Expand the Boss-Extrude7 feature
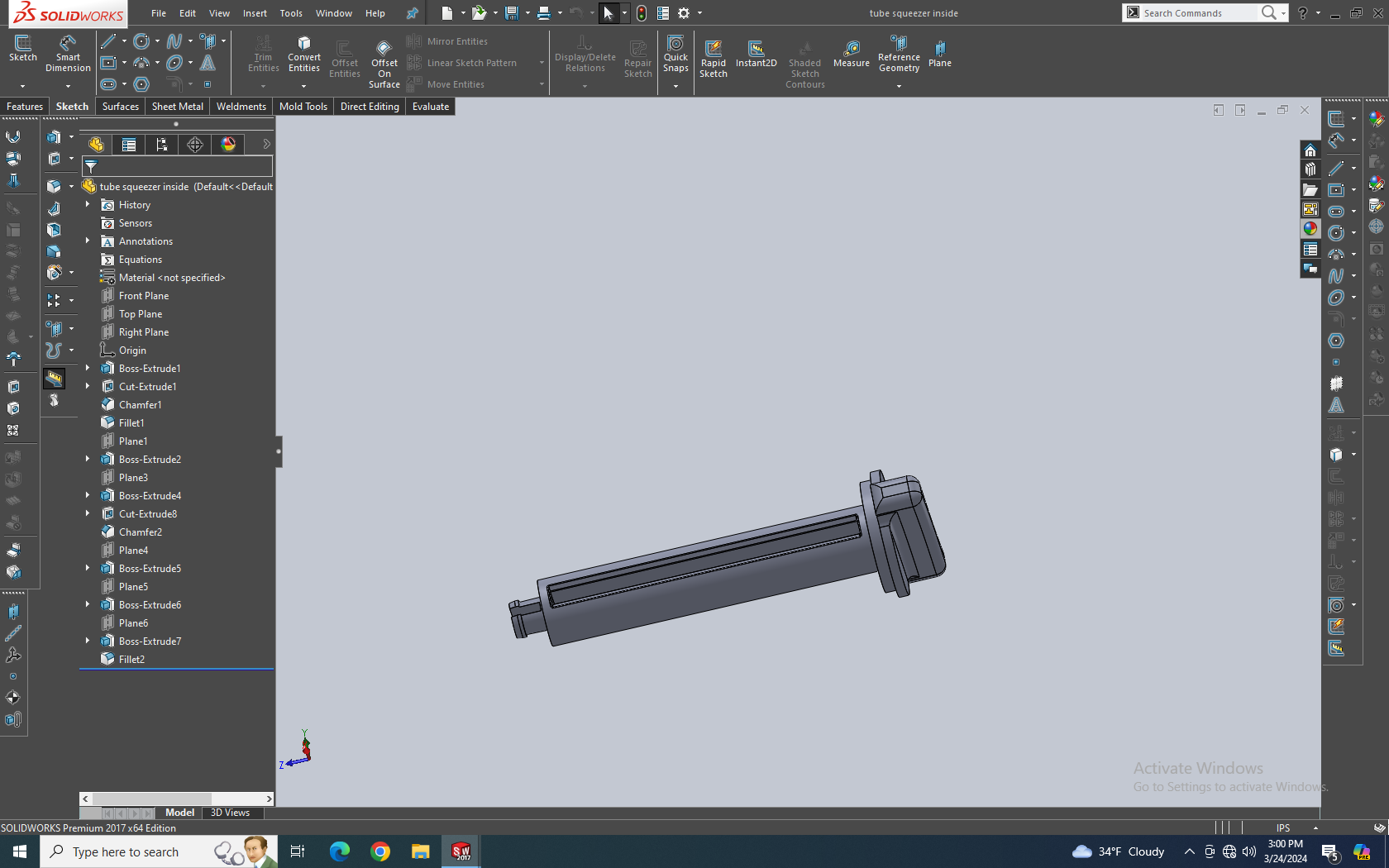This screenshot has width=1389, height=868. 88,641
